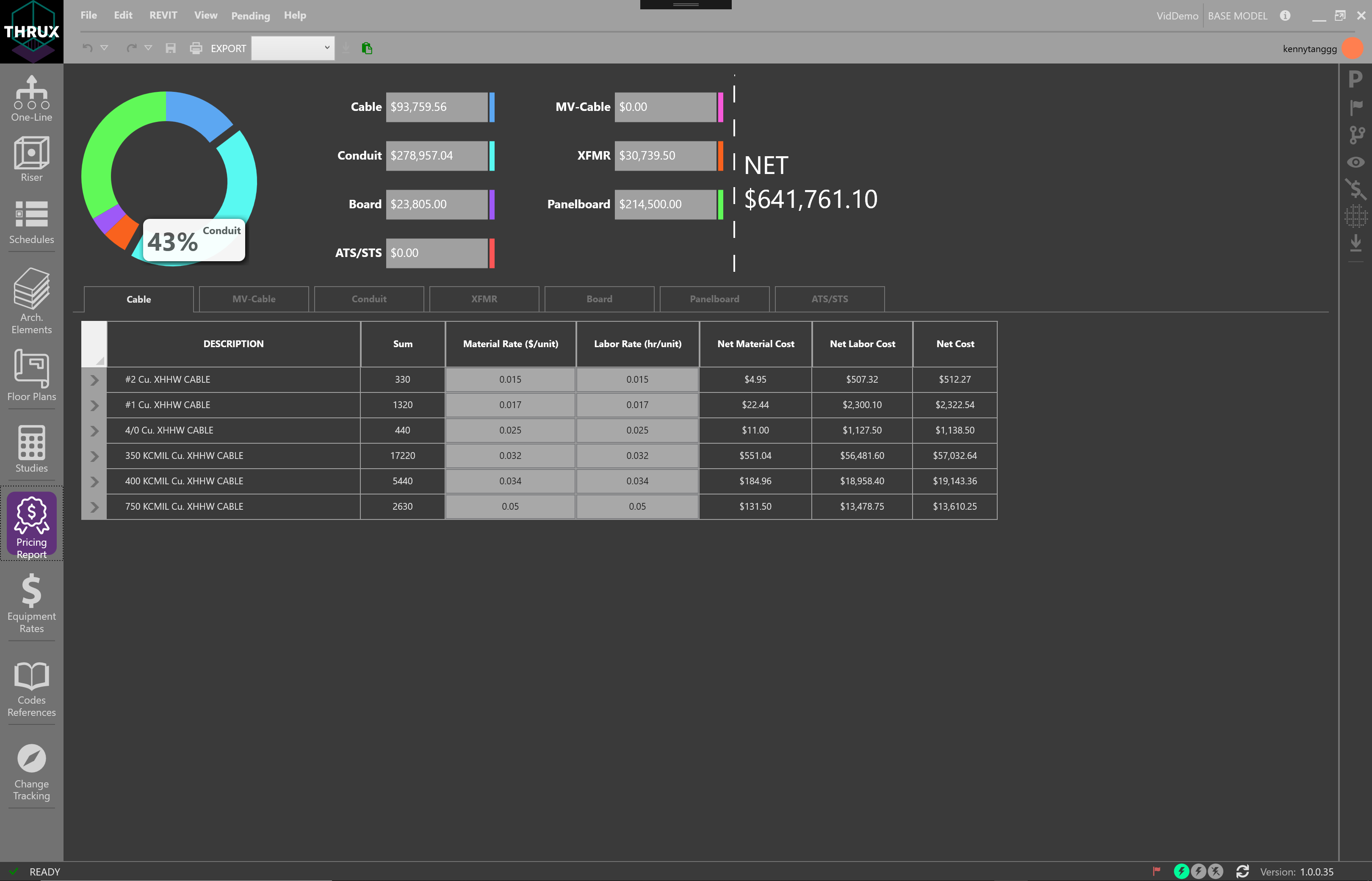Toggle the eye visibility icon on the right
This screenshot has height=881, width=1372.
click(1355, 163)
